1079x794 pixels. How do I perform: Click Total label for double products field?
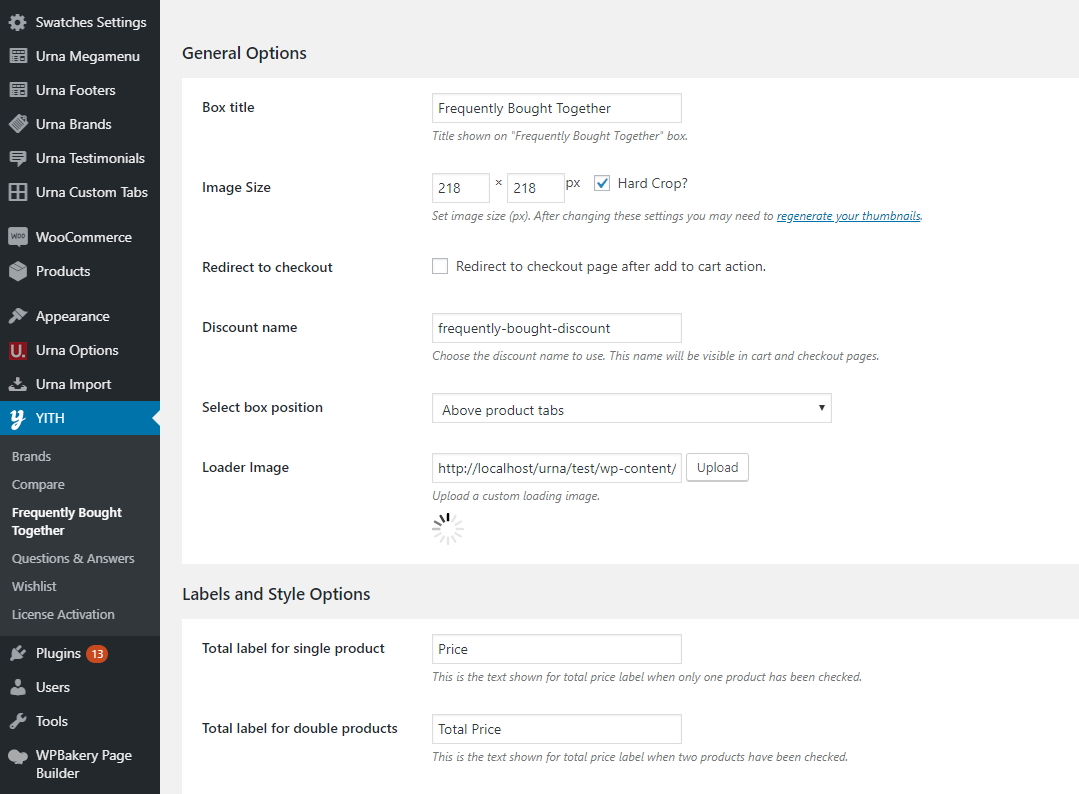tap(557, 729)
